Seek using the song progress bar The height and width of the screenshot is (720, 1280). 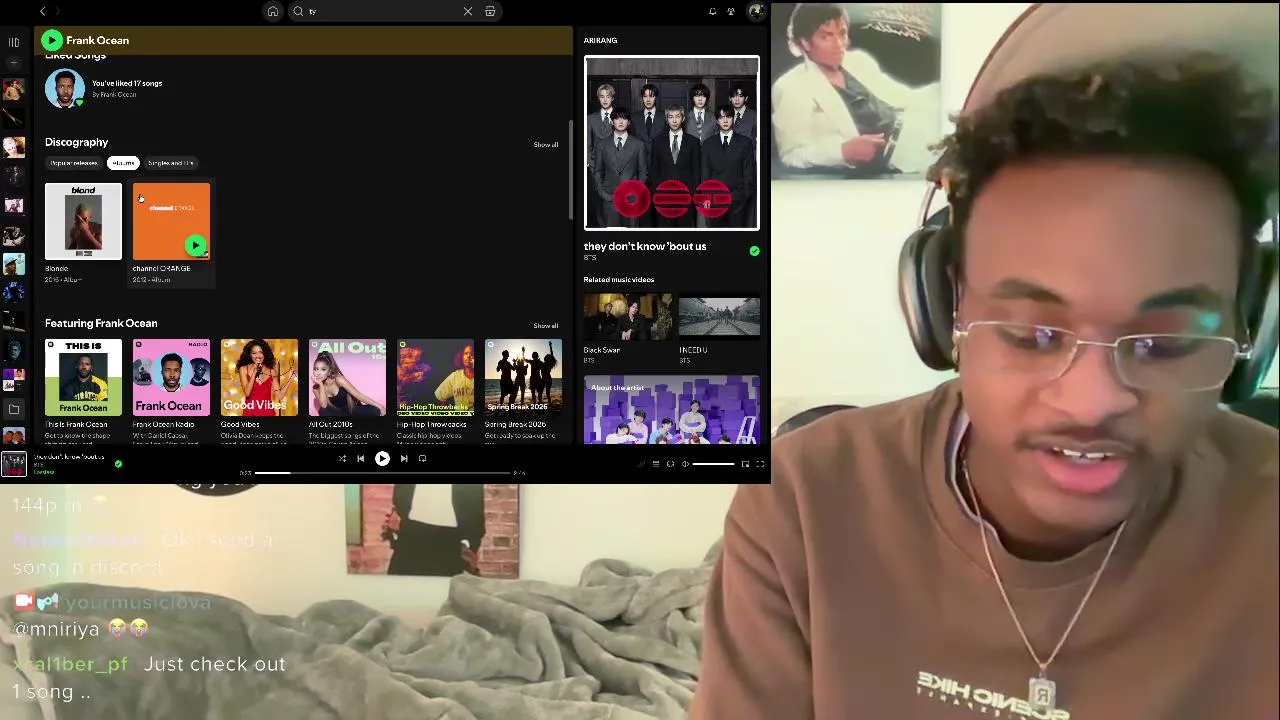382,473
